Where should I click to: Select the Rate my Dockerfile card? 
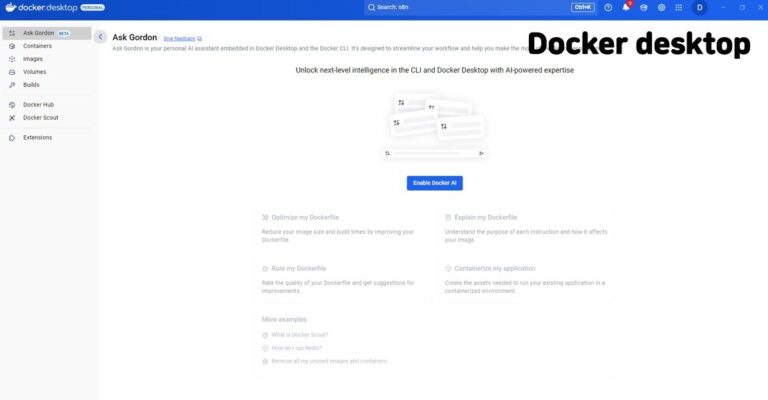(343, 280)
